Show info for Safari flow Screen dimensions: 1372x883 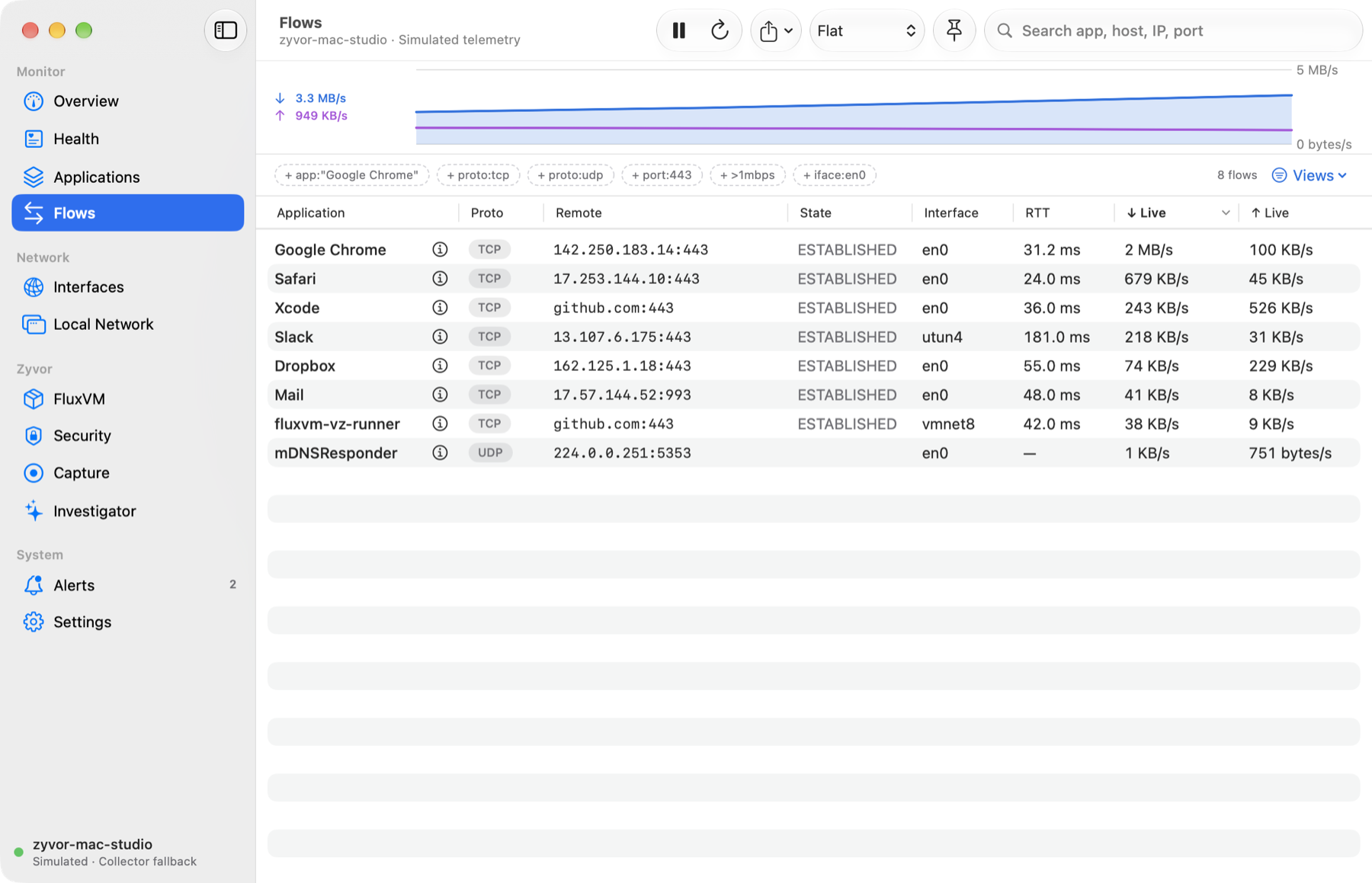tap(440, 278)
